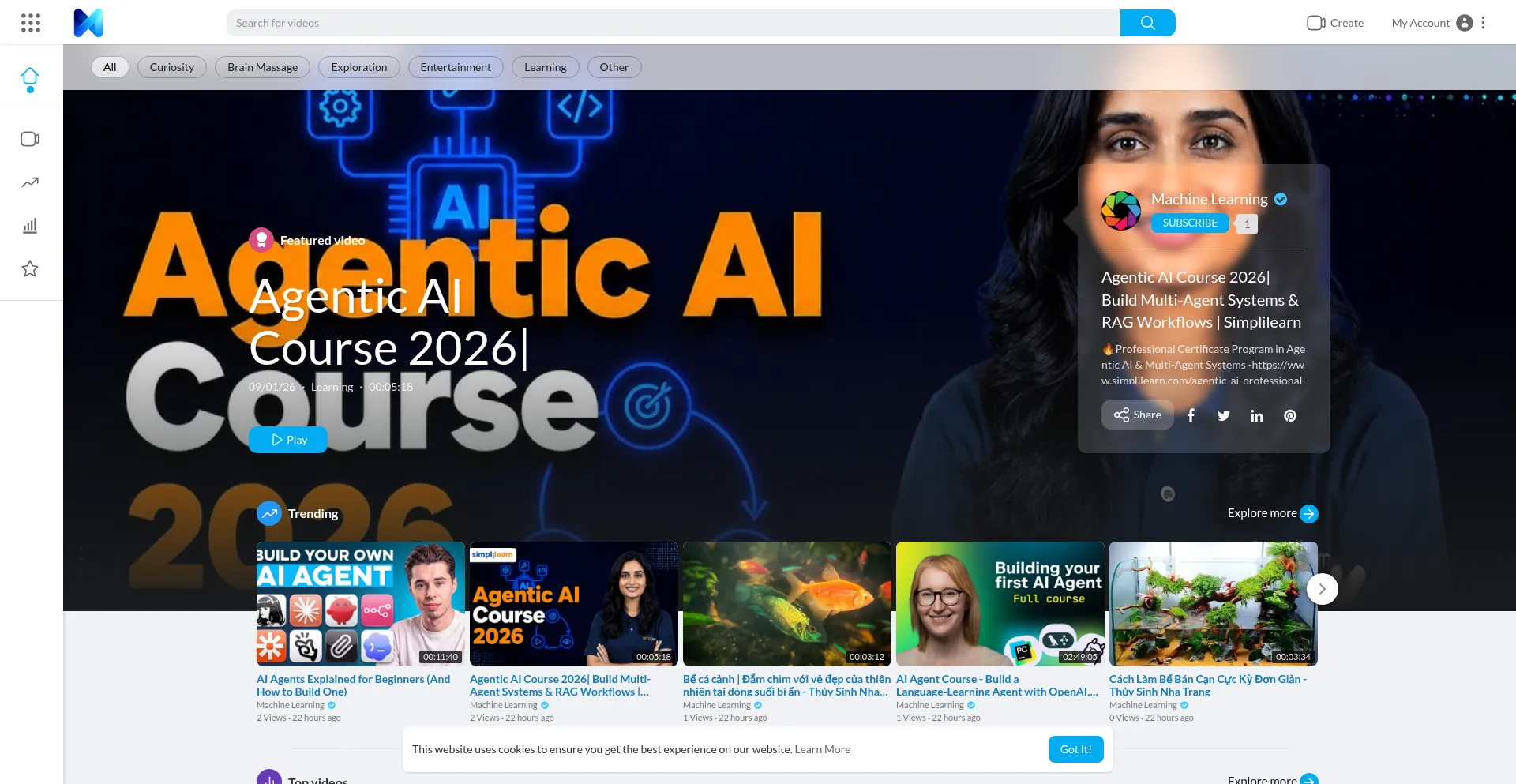Click the channel card video title text
The image size is (1516, 784).
tap(1201, 300)
